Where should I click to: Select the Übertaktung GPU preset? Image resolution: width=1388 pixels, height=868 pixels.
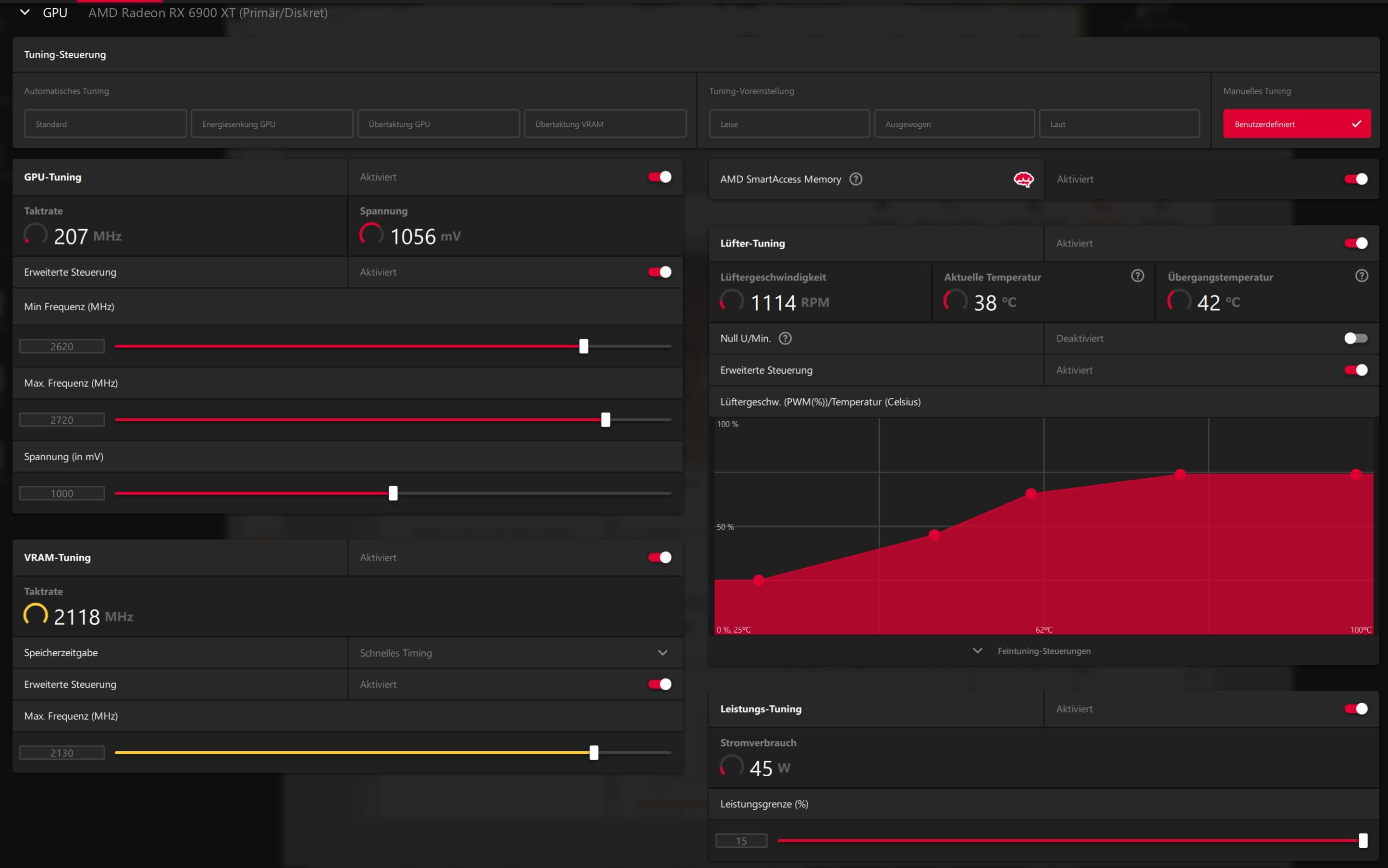[438, 124]
